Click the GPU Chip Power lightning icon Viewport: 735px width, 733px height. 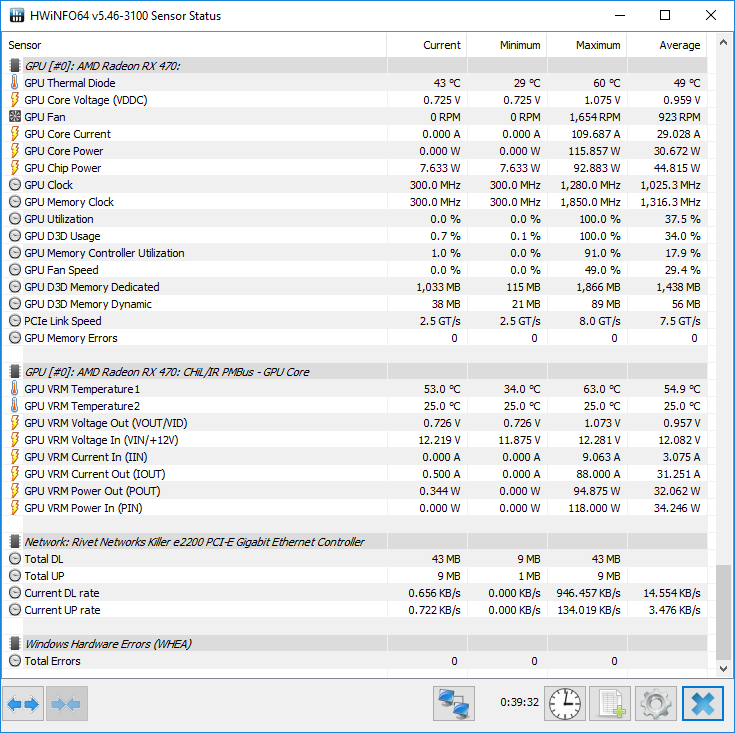coord(15,167)
